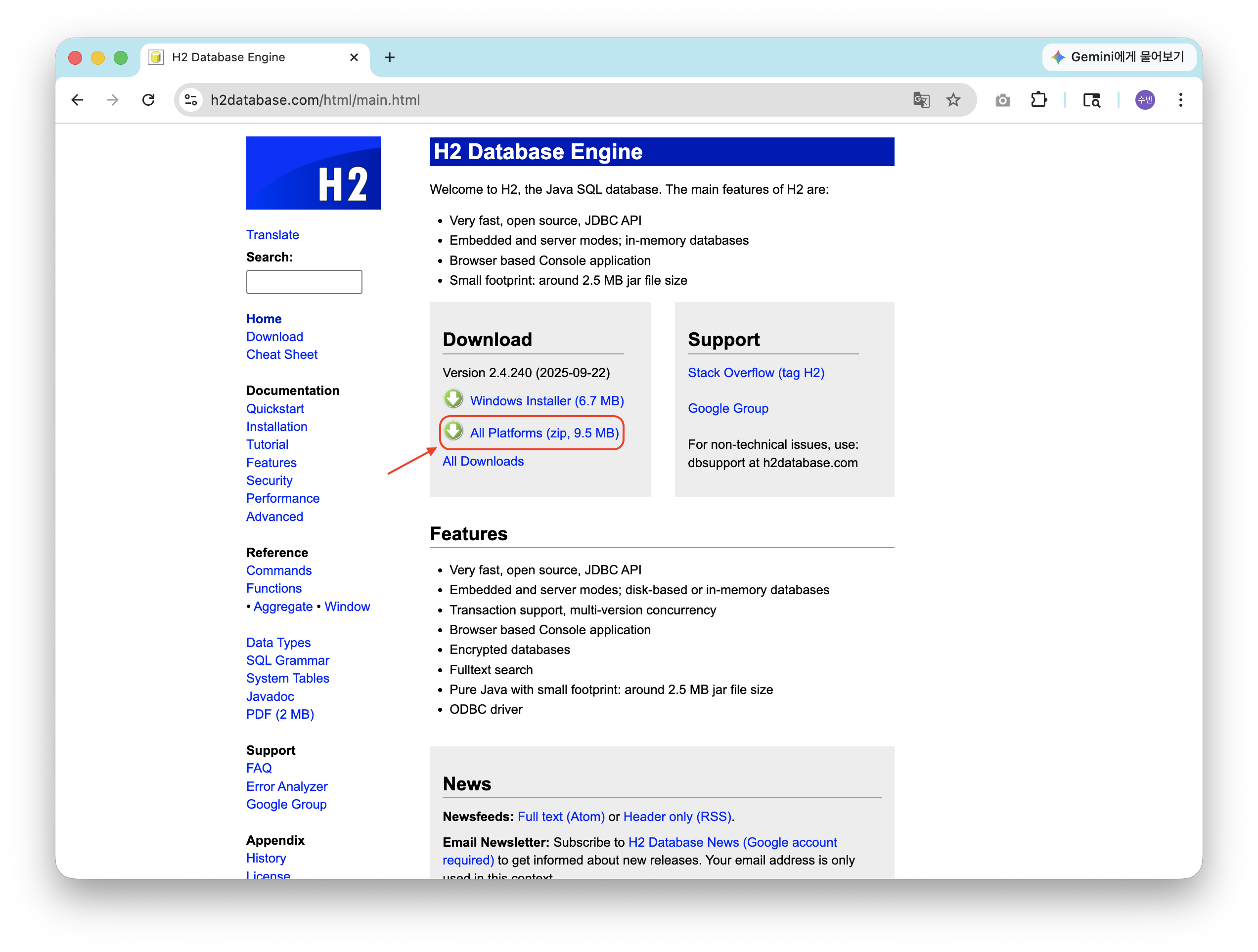Open the History appendix link

point(266,858)
